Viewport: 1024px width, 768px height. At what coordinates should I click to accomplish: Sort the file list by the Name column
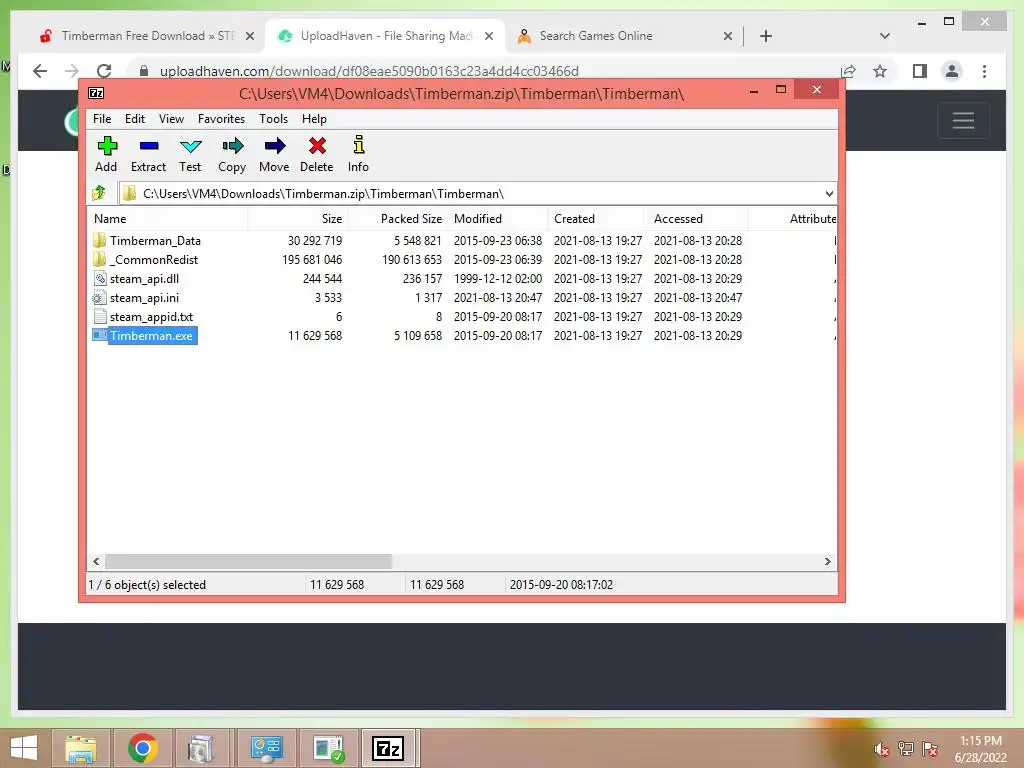pos(167,219)
